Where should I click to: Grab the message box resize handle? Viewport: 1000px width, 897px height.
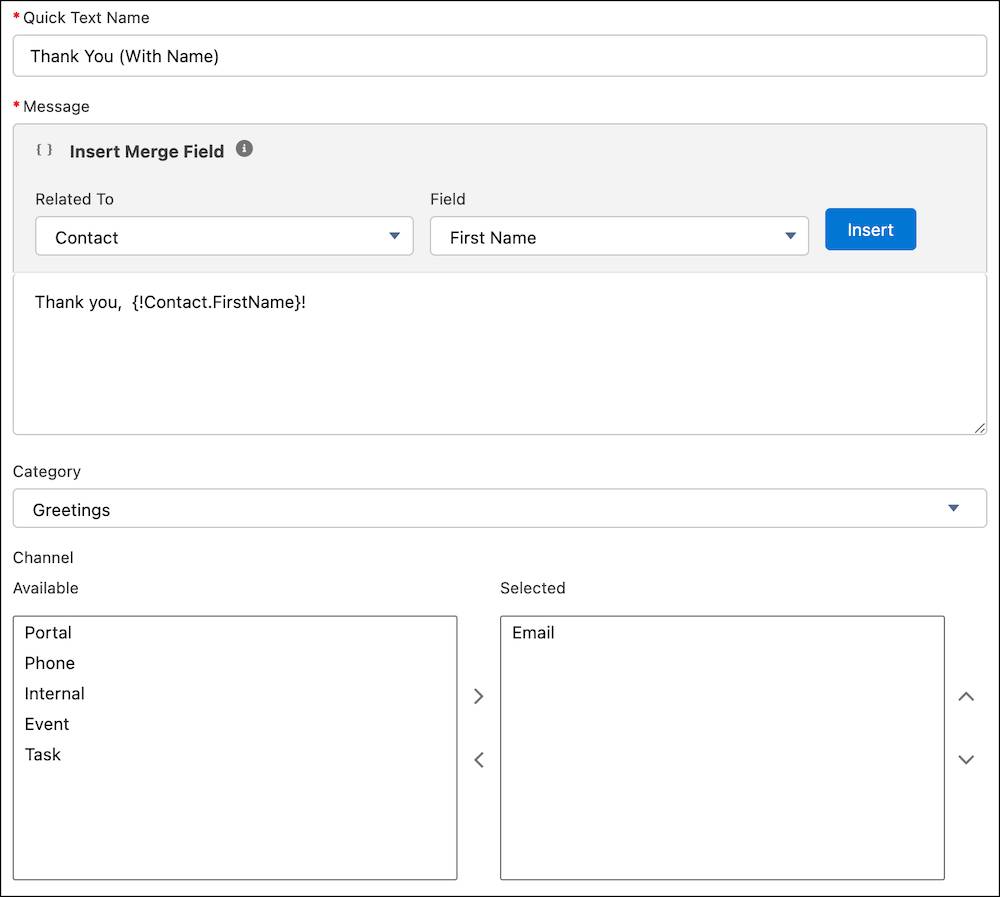(980, 428)
